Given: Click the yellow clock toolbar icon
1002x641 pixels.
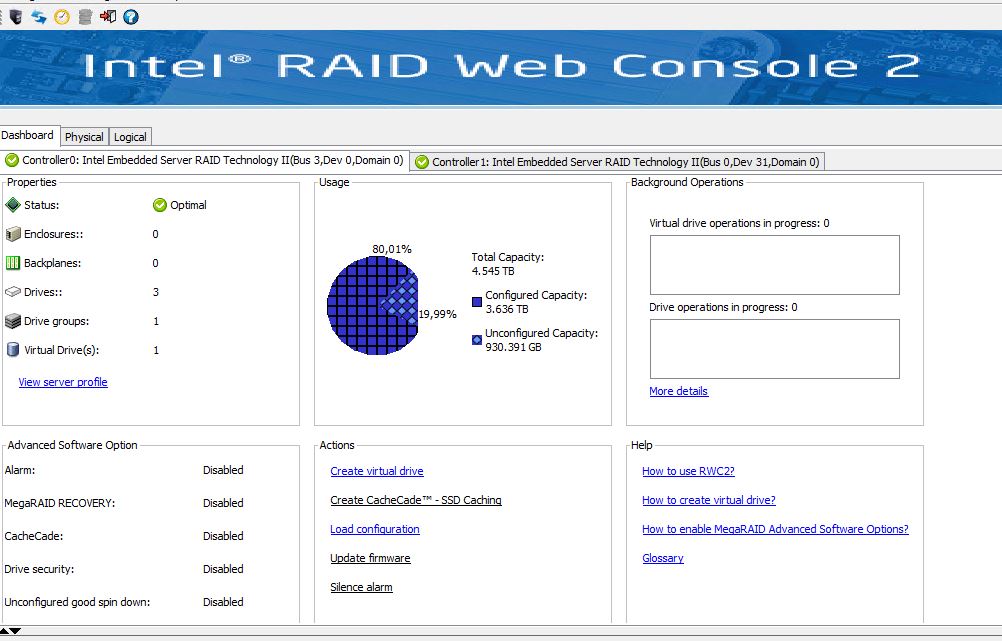Looking at the screenshot, I should click(x=62, y=17).
